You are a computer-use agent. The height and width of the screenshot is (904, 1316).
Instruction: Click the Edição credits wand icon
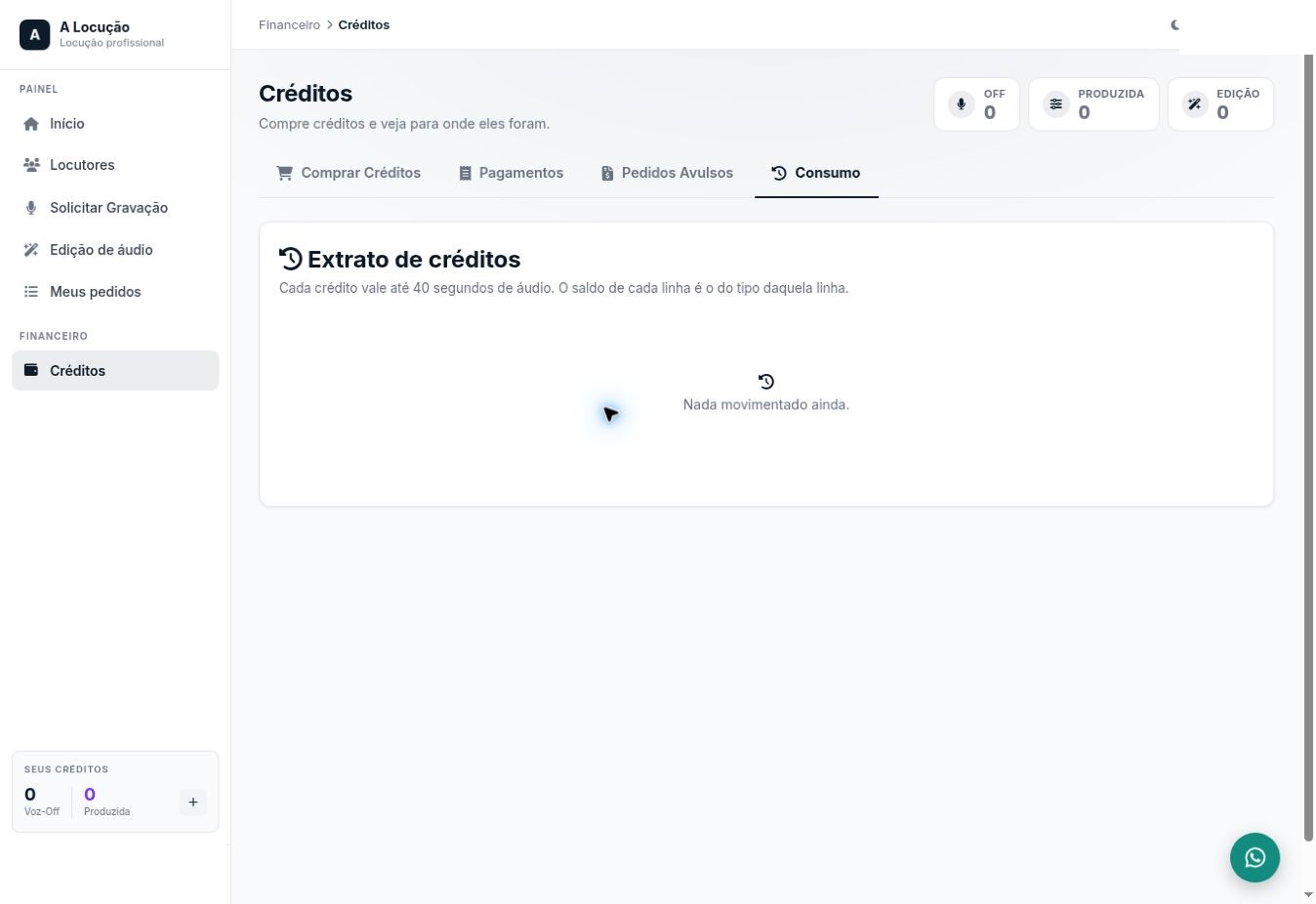coord(1195,103)
